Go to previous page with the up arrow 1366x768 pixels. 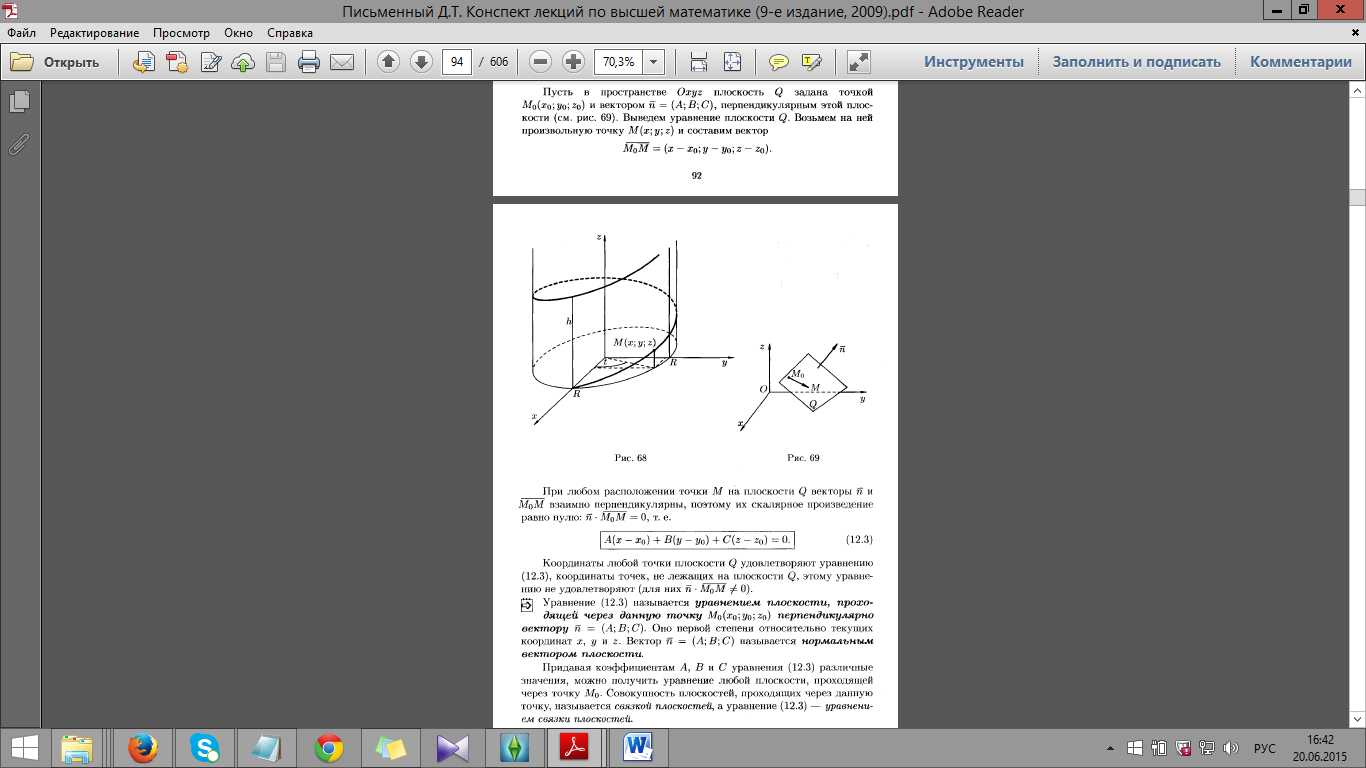click(x=389, y=62)
